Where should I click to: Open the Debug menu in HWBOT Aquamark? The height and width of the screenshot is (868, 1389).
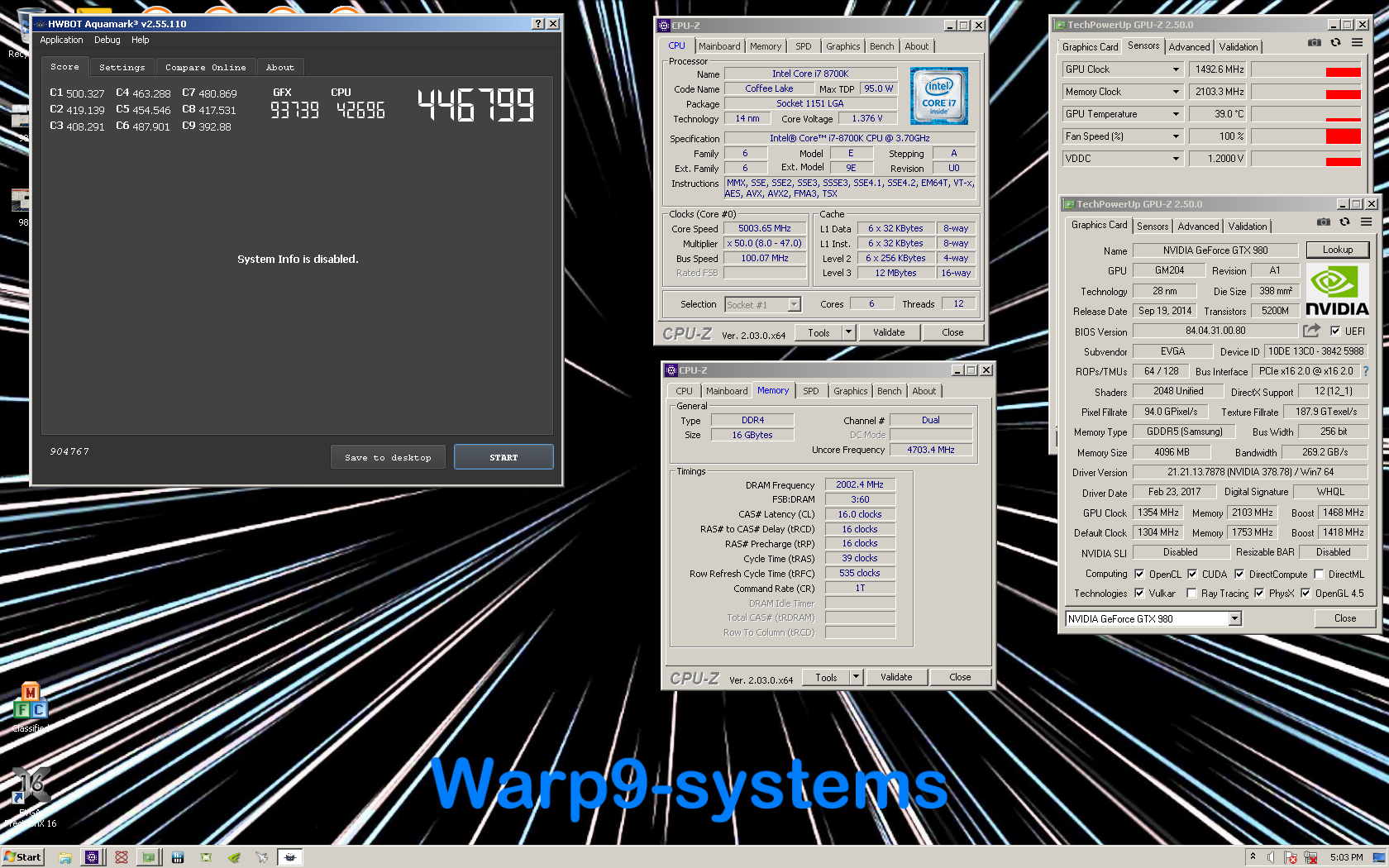107,40
